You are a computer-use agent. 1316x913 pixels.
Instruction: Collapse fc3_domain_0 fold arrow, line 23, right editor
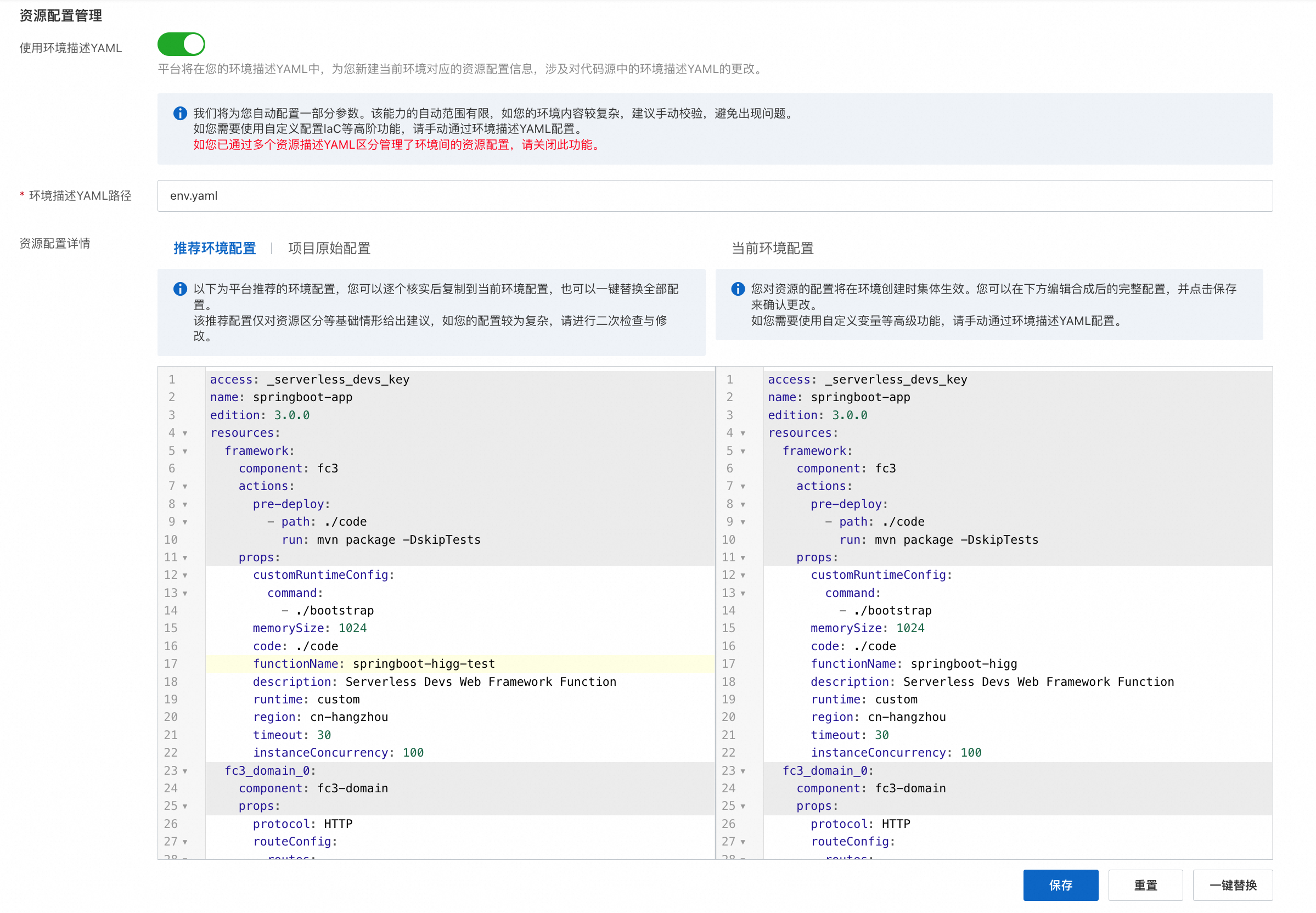coord(743,771)
